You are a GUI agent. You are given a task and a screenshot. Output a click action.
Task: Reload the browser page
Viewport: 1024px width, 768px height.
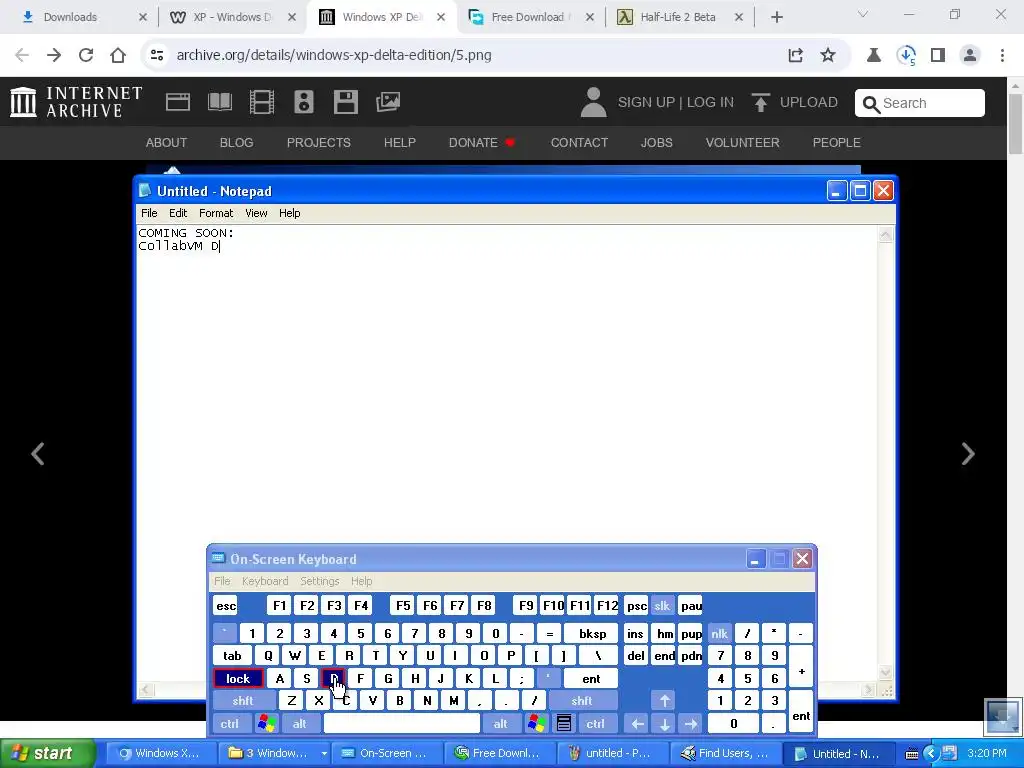[x=86, y=55]
